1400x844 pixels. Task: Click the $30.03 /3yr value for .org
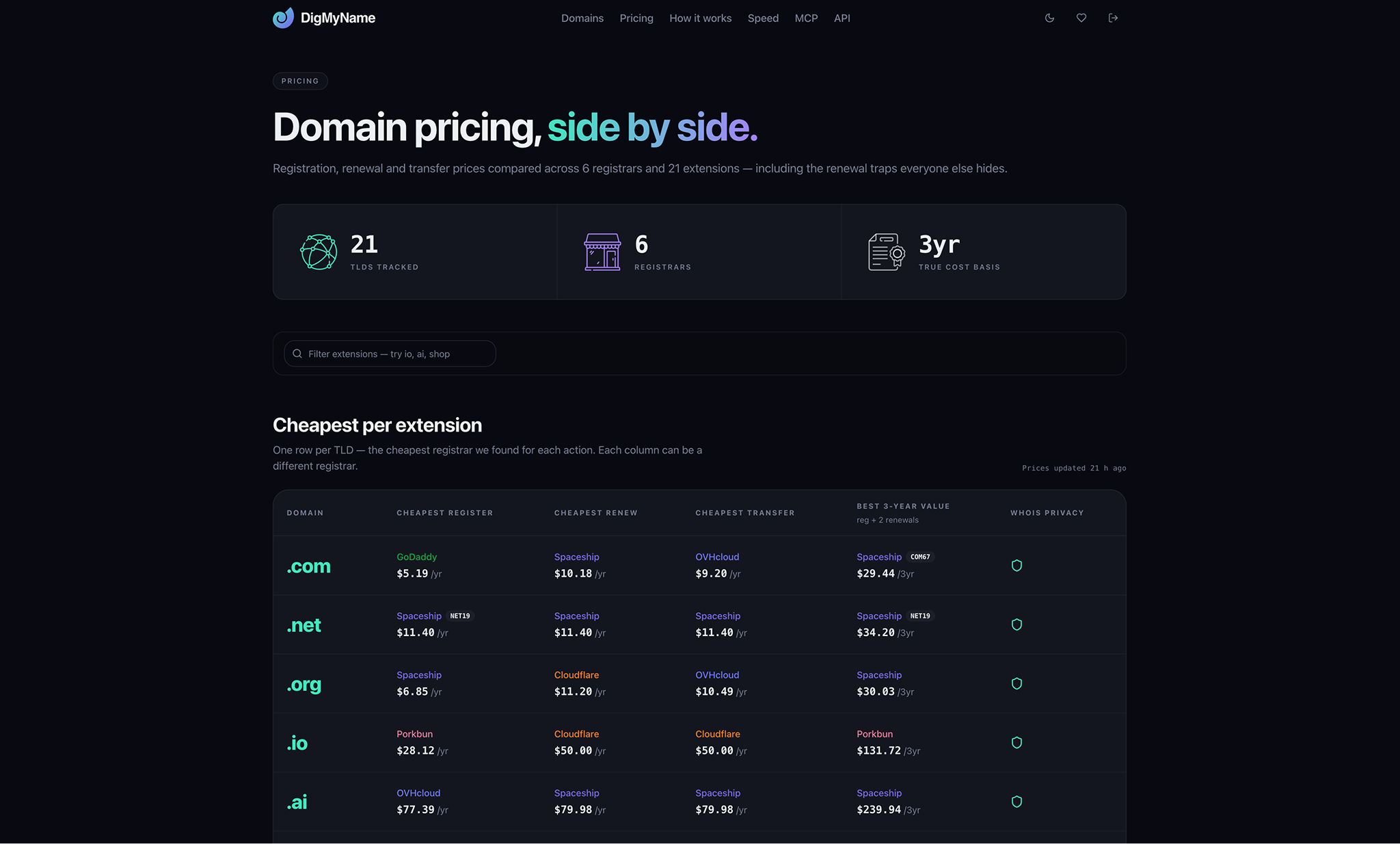point(885,691)
